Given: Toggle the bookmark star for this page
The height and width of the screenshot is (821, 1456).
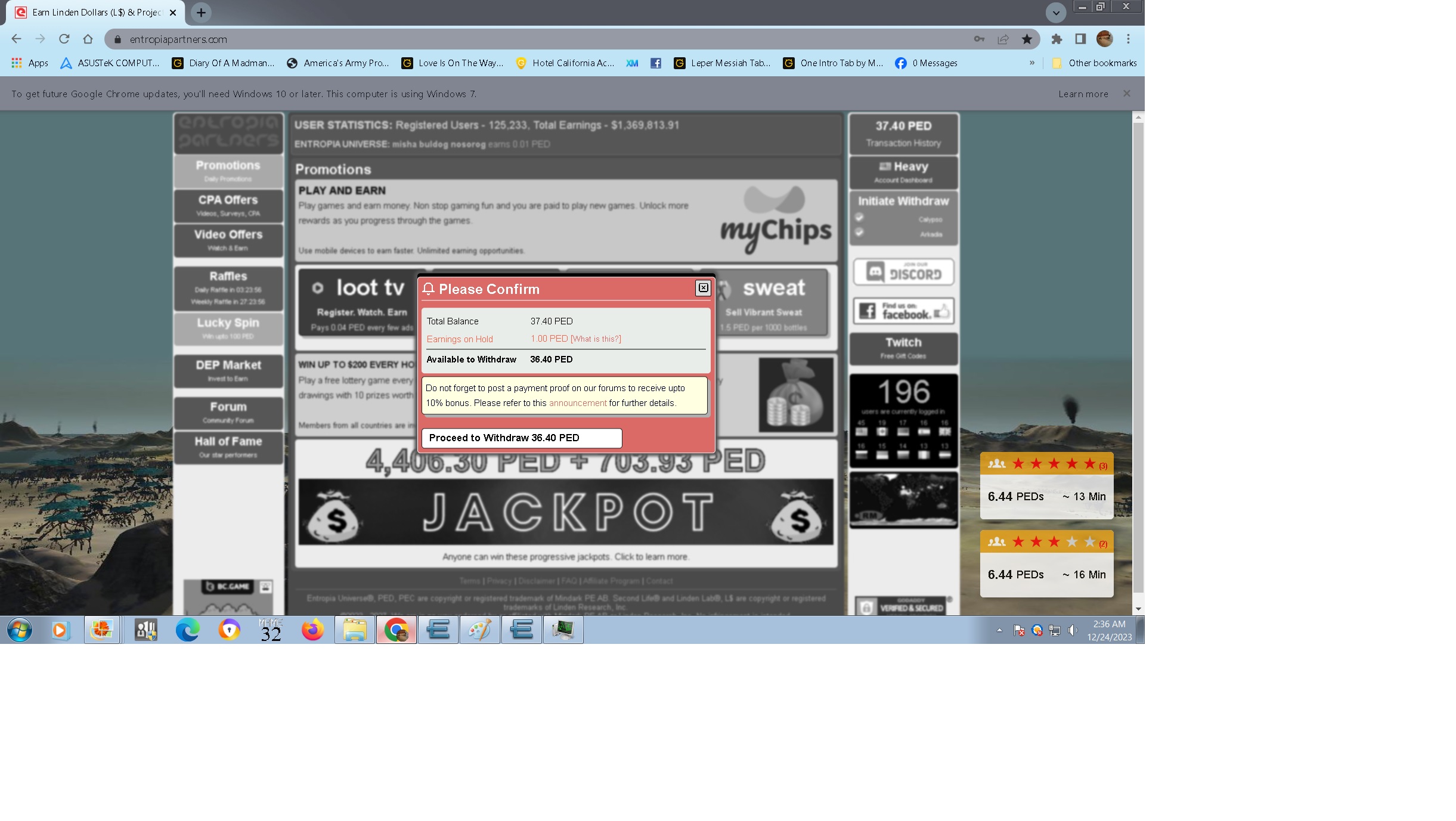Looking at the screenshot, I should pos(1027,39).
